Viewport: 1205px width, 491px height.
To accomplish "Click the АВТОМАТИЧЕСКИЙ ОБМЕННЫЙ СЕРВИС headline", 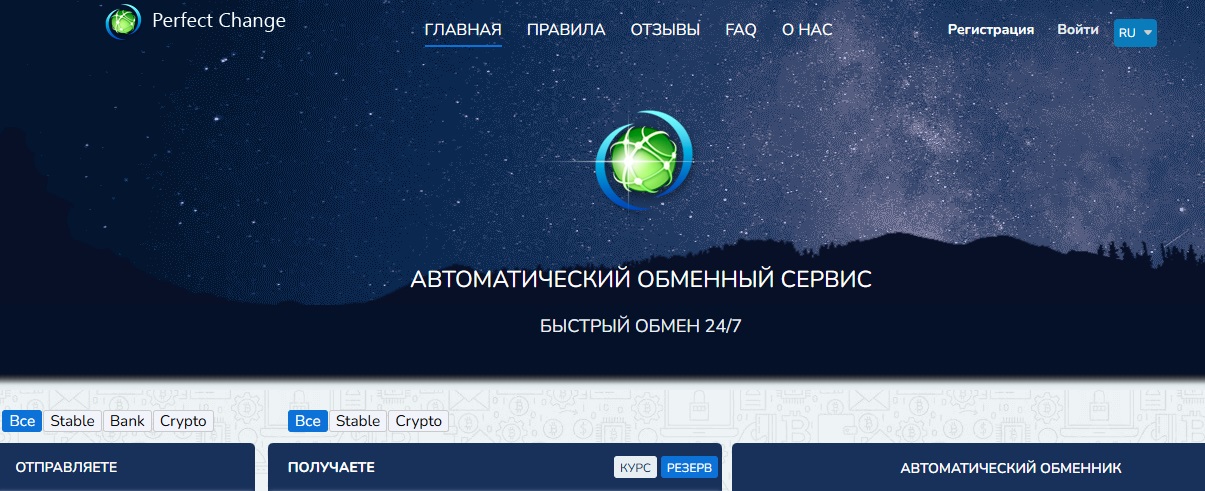I will click(641, 279).
